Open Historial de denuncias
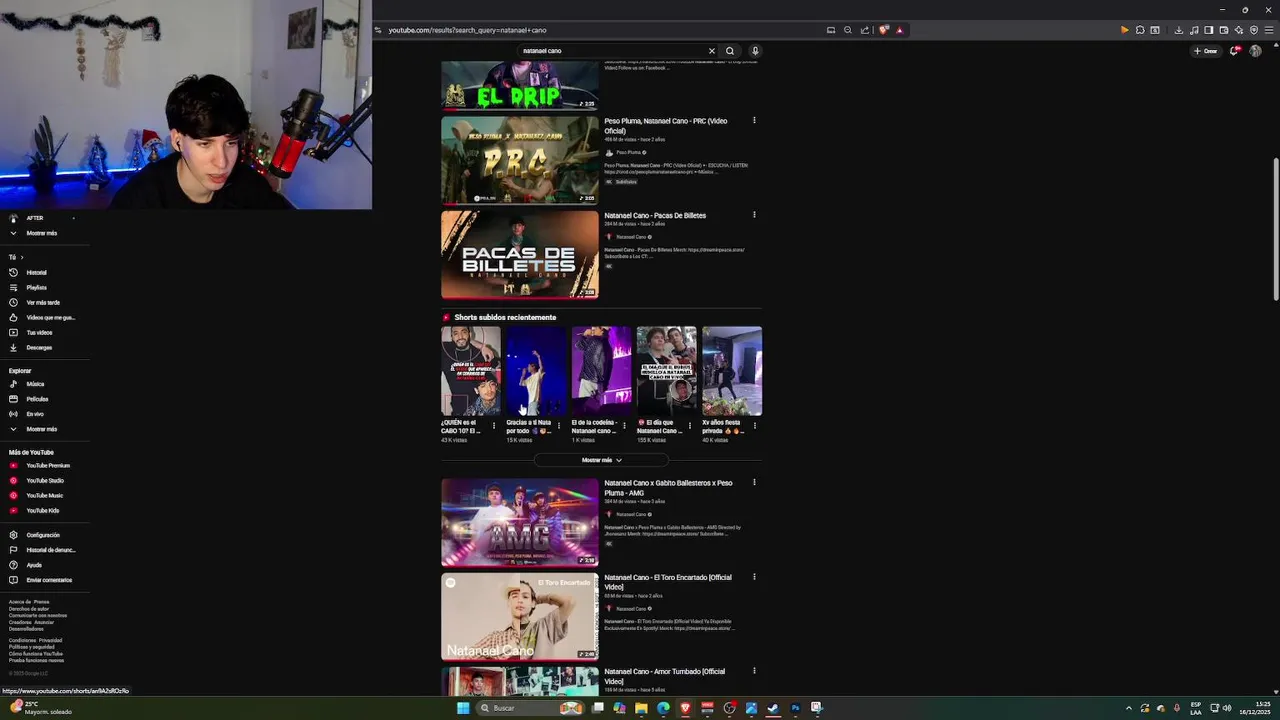Viewport: 1280px width, 720px height. click(50, 550)
